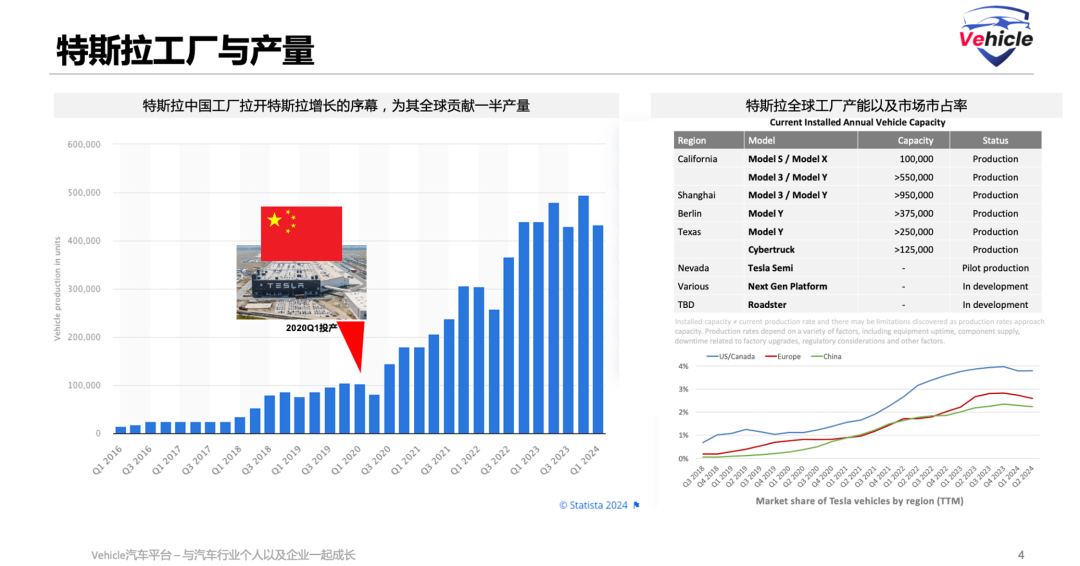1080x566 pixels.
Task: Click the left chart heading about 中国工厂
Action: point(336,106)
